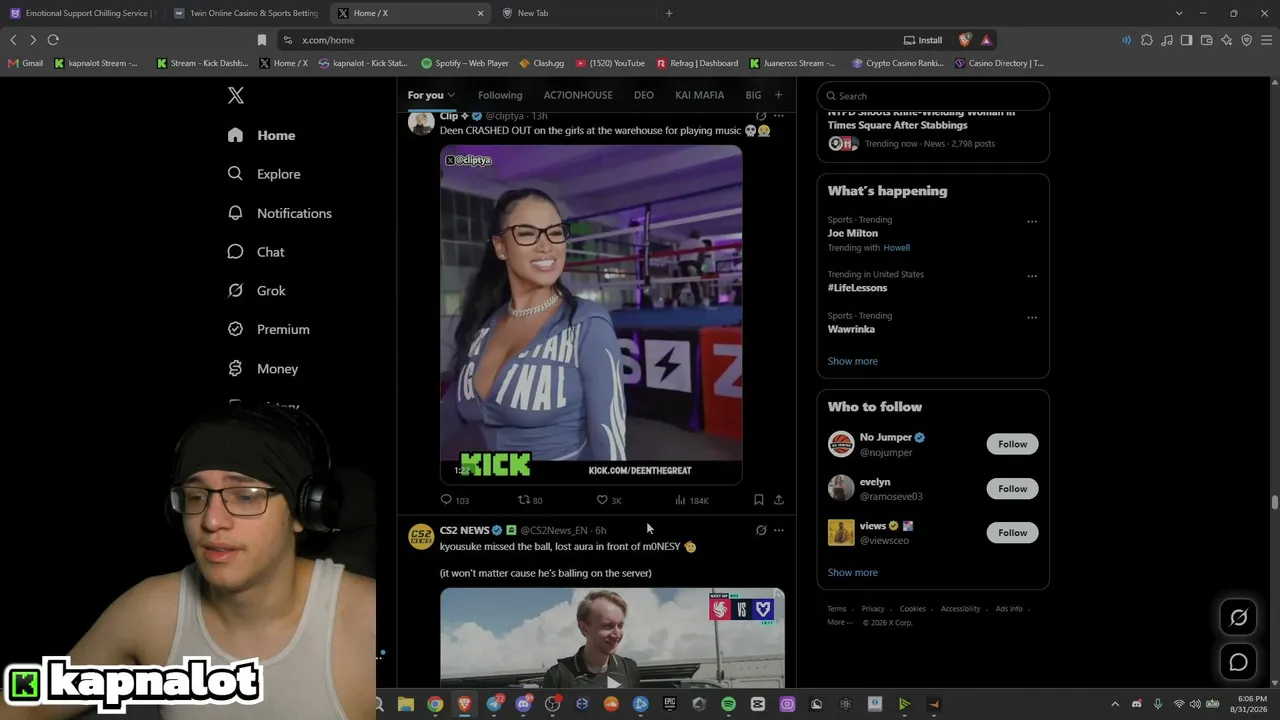Open the Clash.gg bookmark
The width and height of the screenshot is (1280, 720).
541,63
